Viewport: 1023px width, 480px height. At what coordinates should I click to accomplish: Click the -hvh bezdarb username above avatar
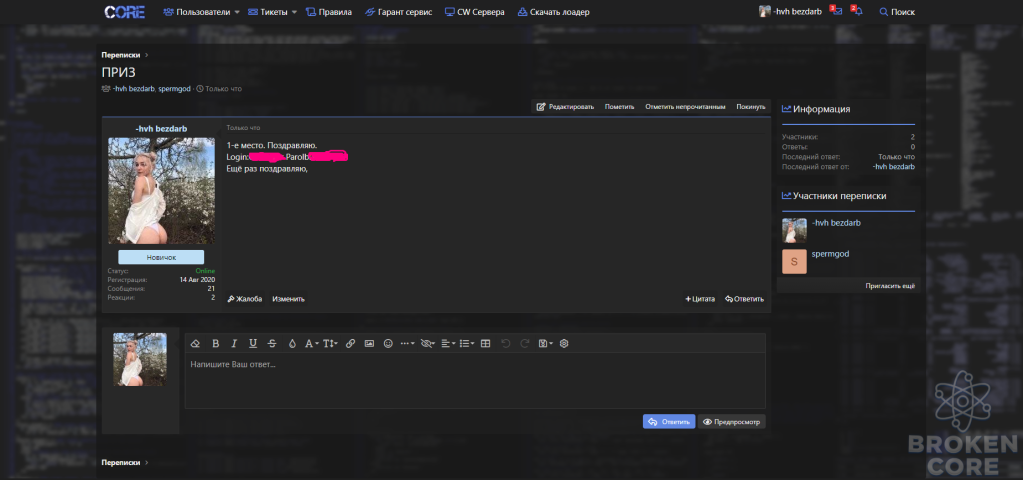coord(161,128)
